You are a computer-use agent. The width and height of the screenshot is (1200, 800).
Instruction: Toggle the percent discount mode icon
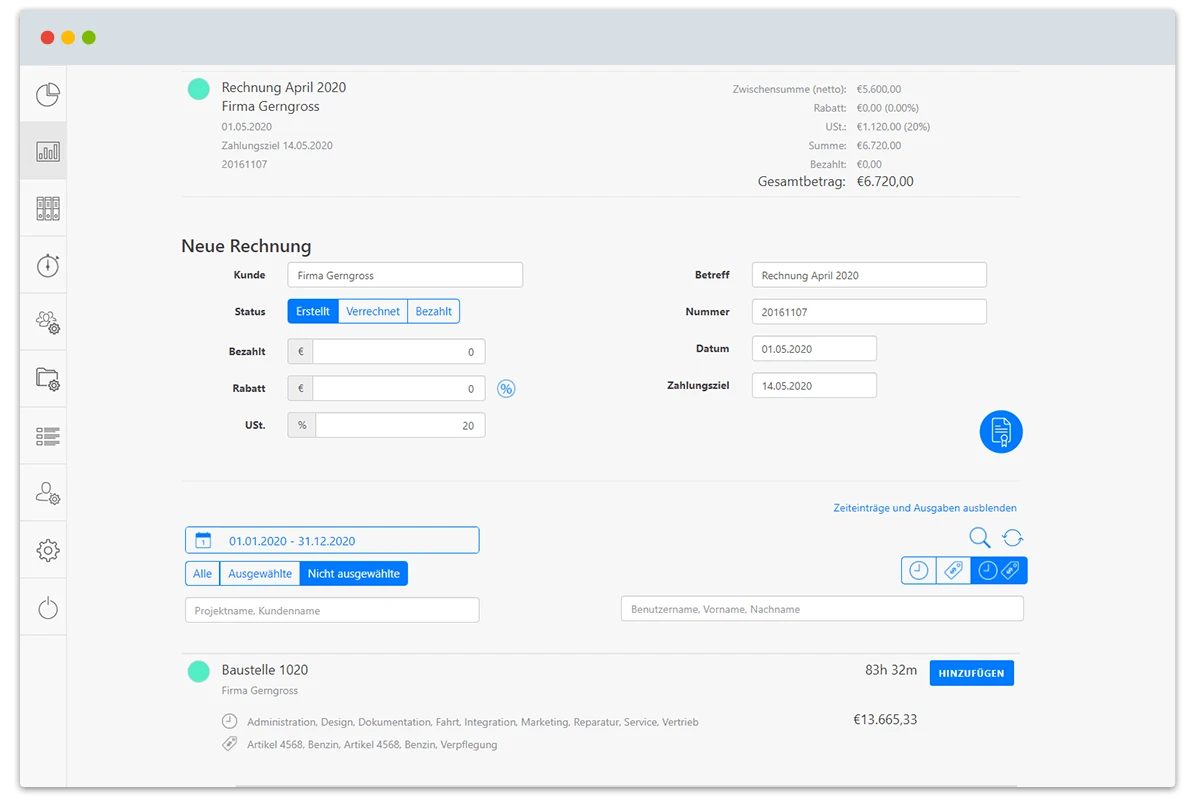506,389
